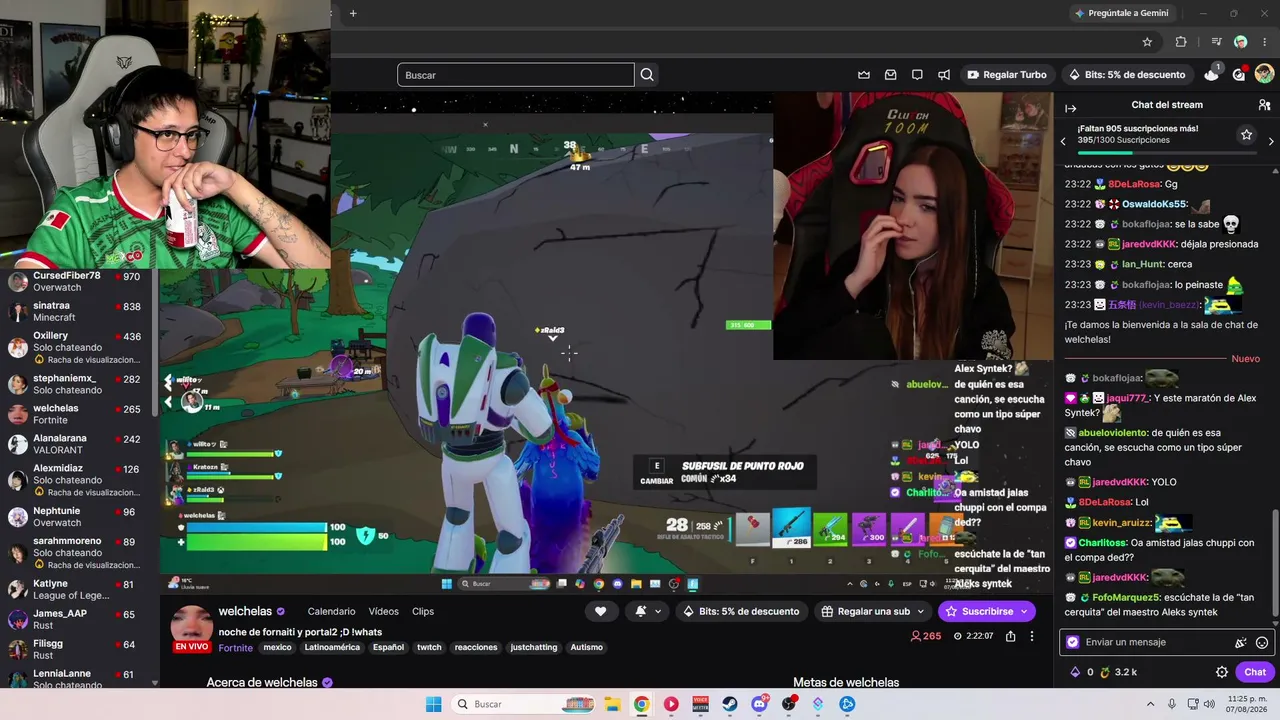Click the star icon on subscription goal

click(x=1246, y=135)
